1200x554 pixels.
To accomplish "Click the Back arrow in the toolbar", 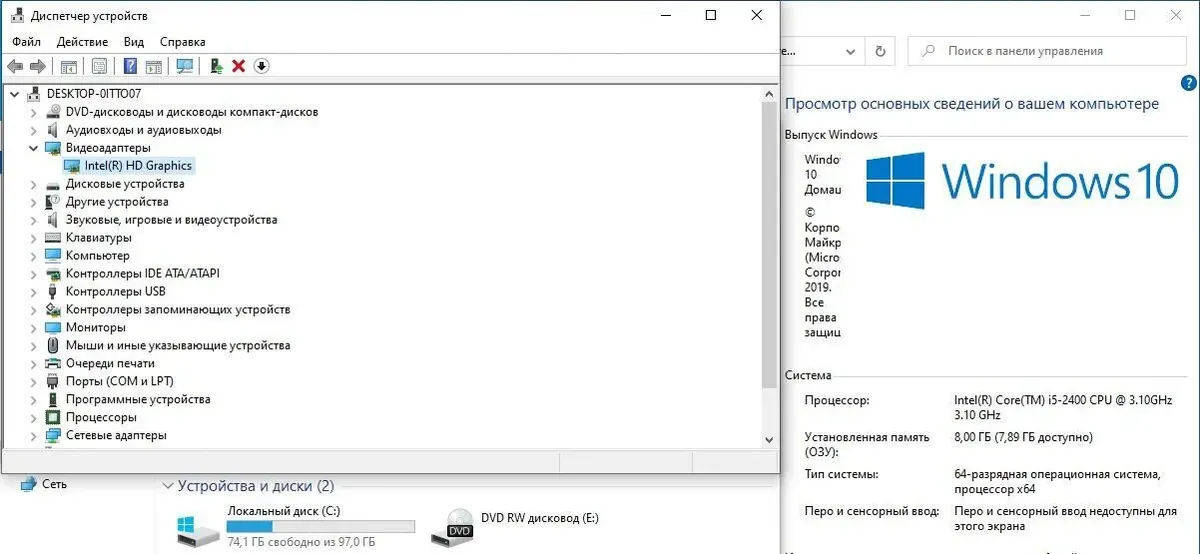I will coord(15,66).
